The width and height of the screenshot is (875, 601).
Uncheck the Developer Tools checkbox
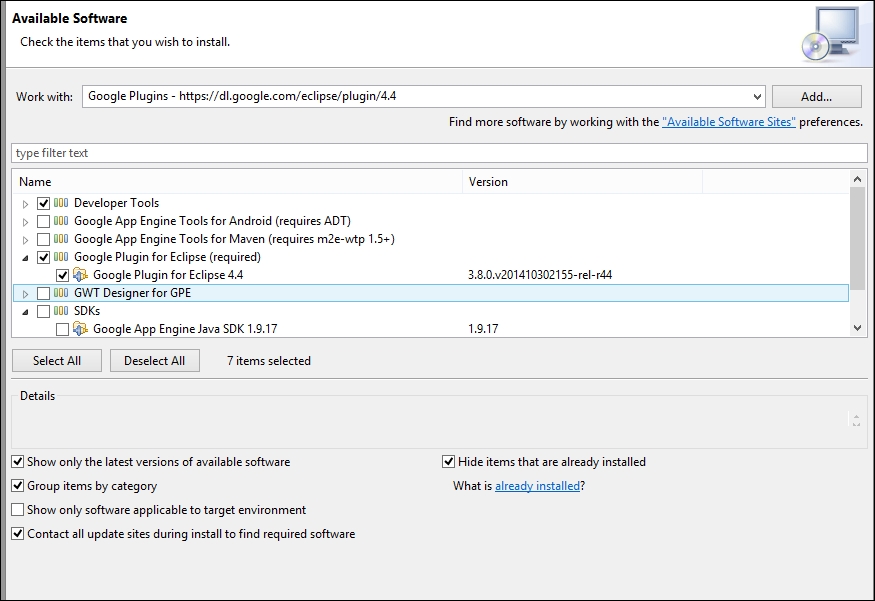[44, 203]
